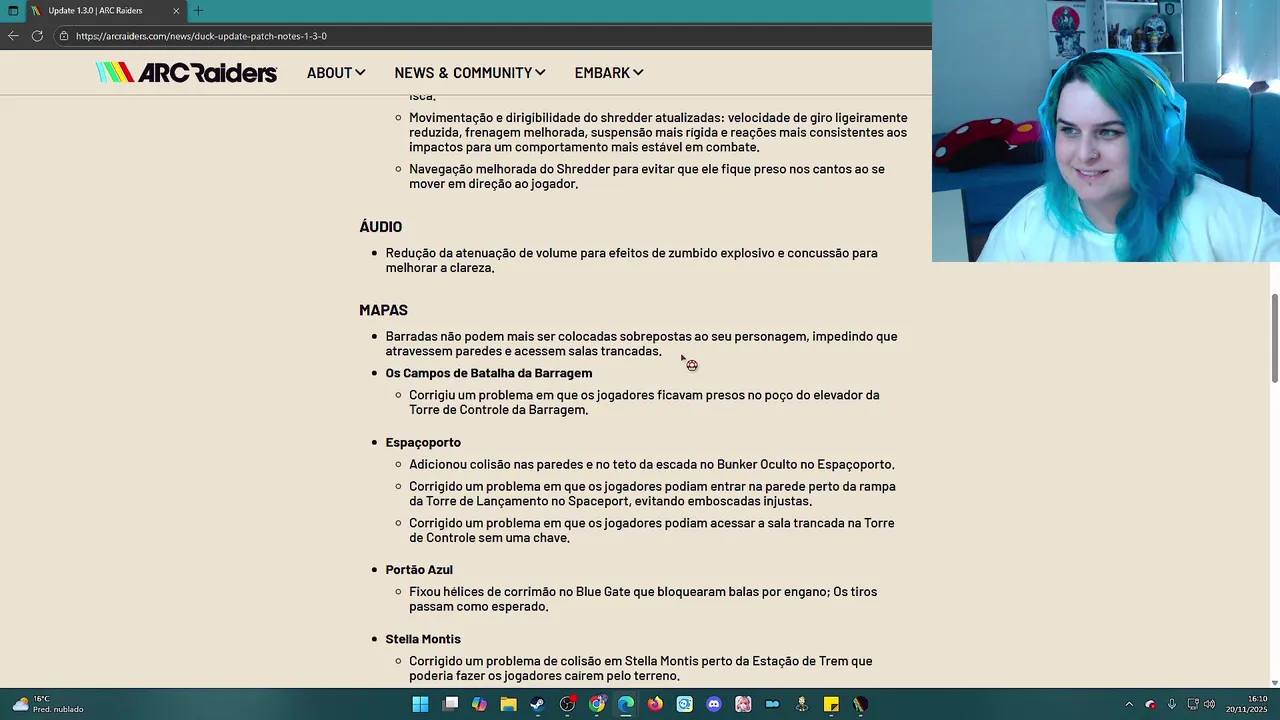Click the streamer webcam overlay
Viewport: 1280px width, 720px height.
pyautogui.click(x=1106, y=131)
